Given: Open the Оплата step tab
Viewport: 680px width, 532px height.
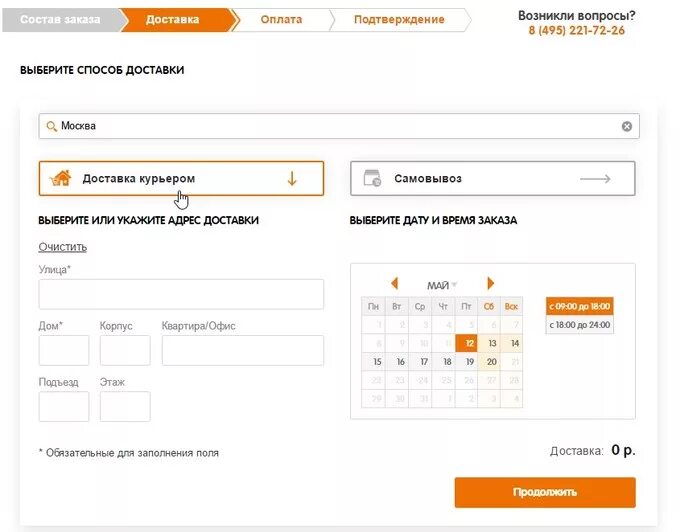Looking at the screenshot, I should pos(284,20).
